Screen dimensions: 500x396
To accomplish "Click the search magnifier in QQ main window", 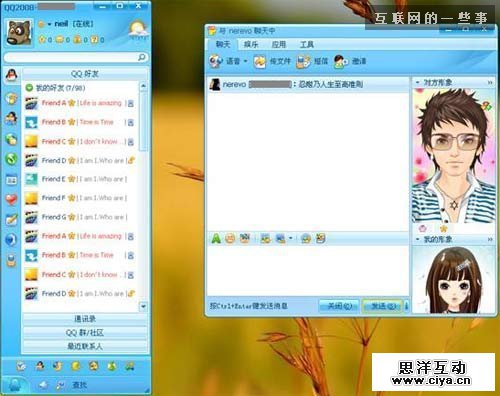I will (142, 57).
